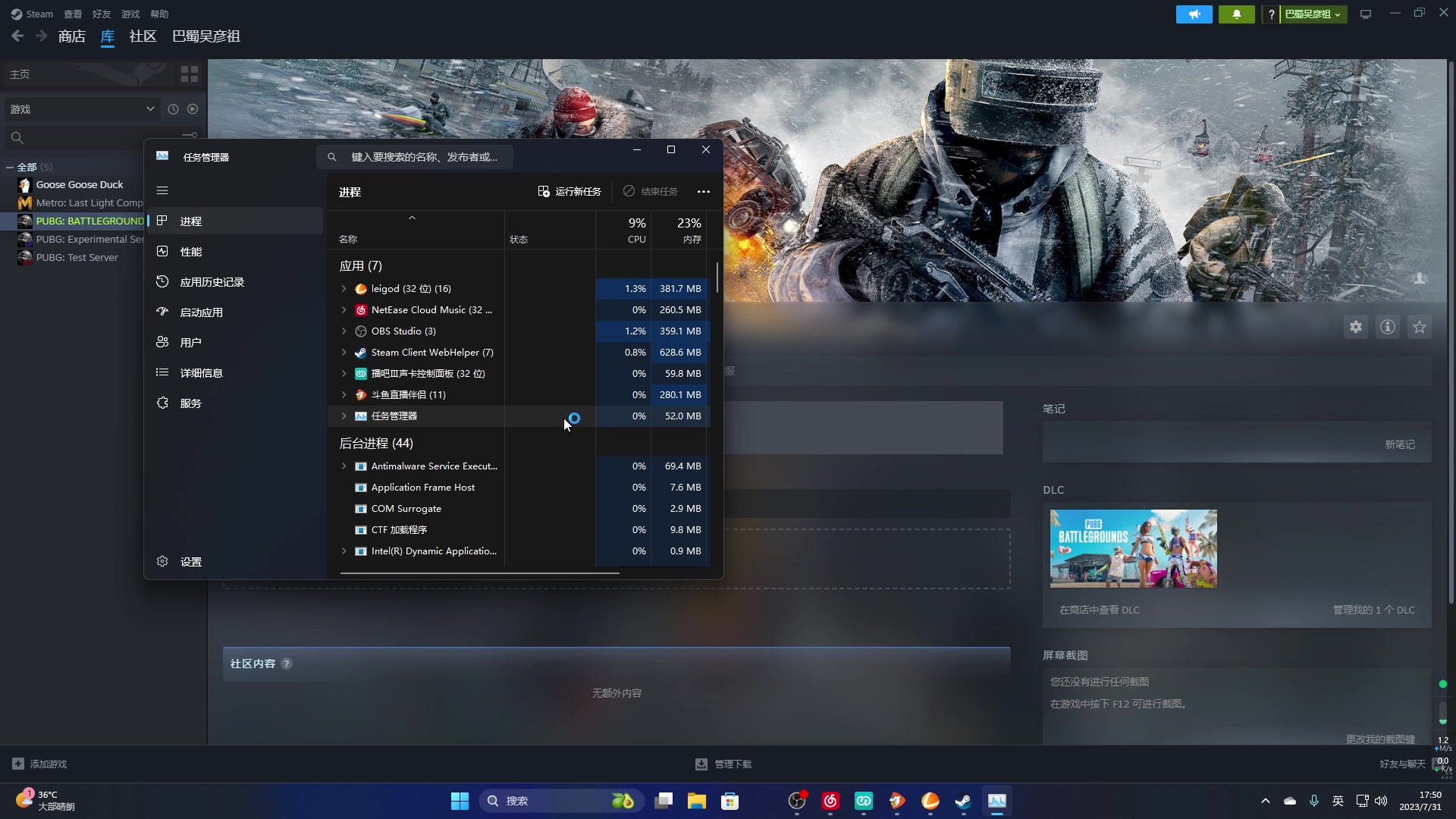The height and width of the screenshot is (819, 1456).
Task: Select Metro: Last Light in library list
Action: pos(79,202)
